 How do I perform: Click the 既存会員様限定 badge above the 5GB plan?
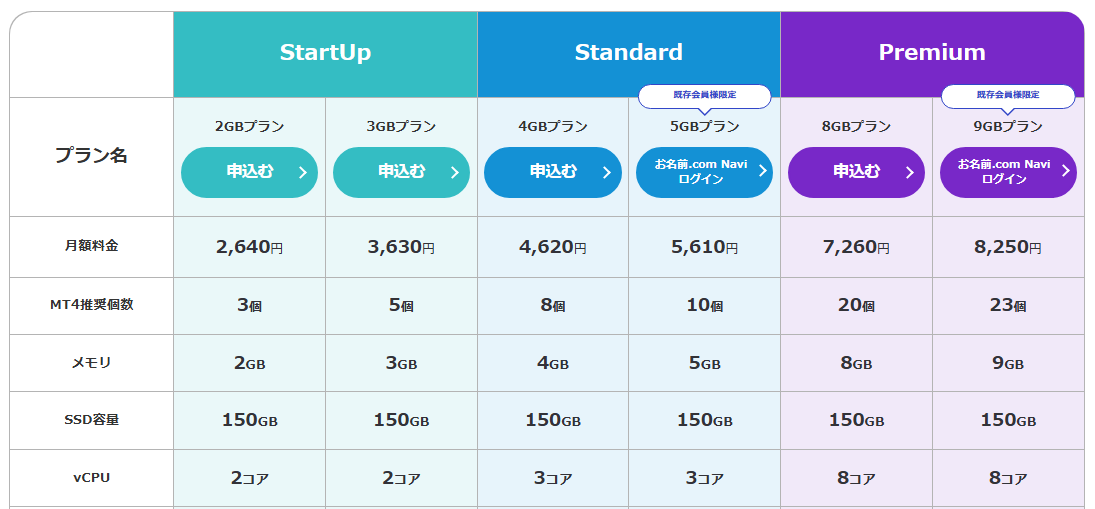pyautogui.click(x=704, y=95)
